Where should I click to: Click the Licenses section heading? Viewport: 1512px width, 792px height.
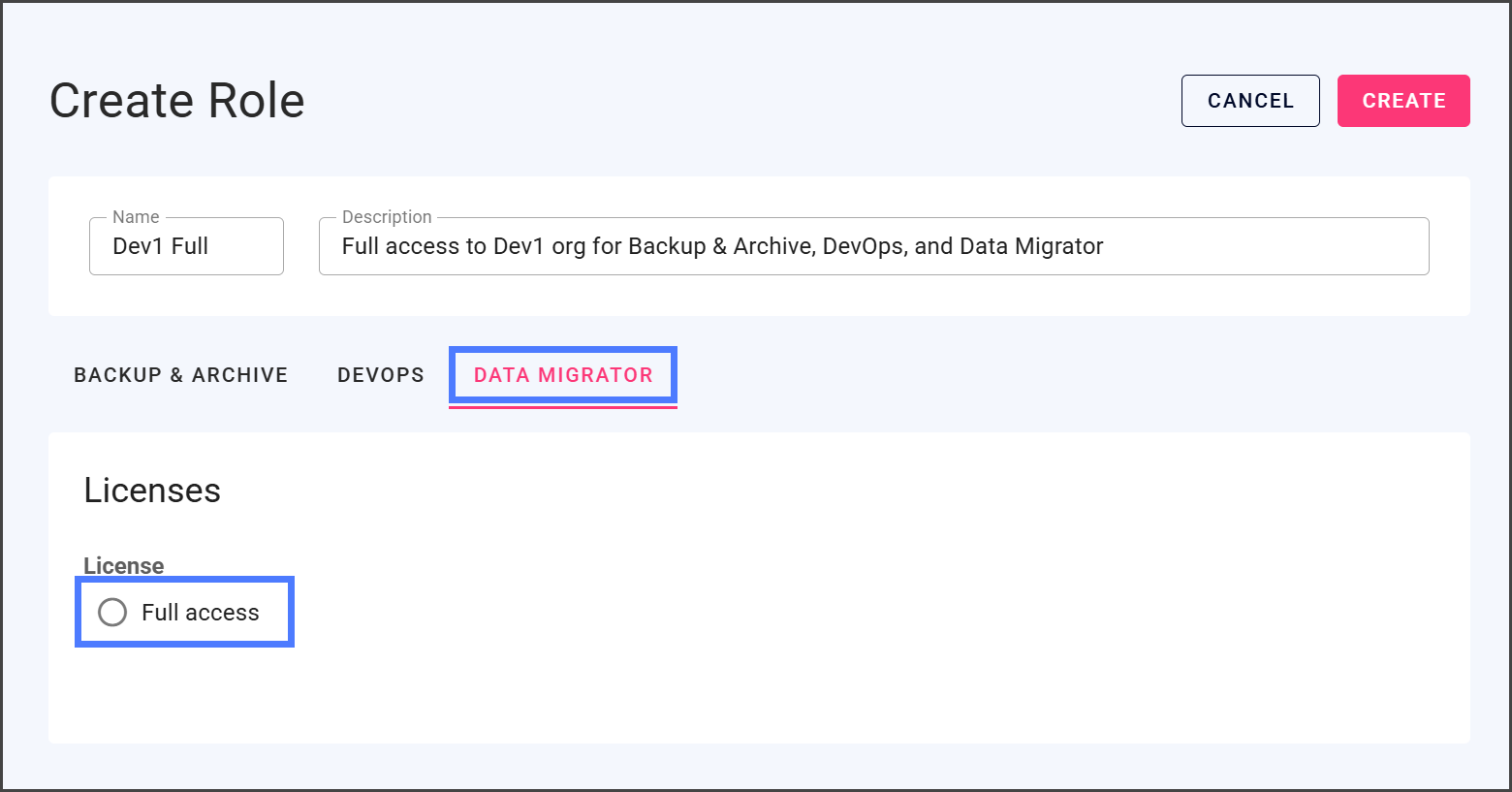click(152, 491)
